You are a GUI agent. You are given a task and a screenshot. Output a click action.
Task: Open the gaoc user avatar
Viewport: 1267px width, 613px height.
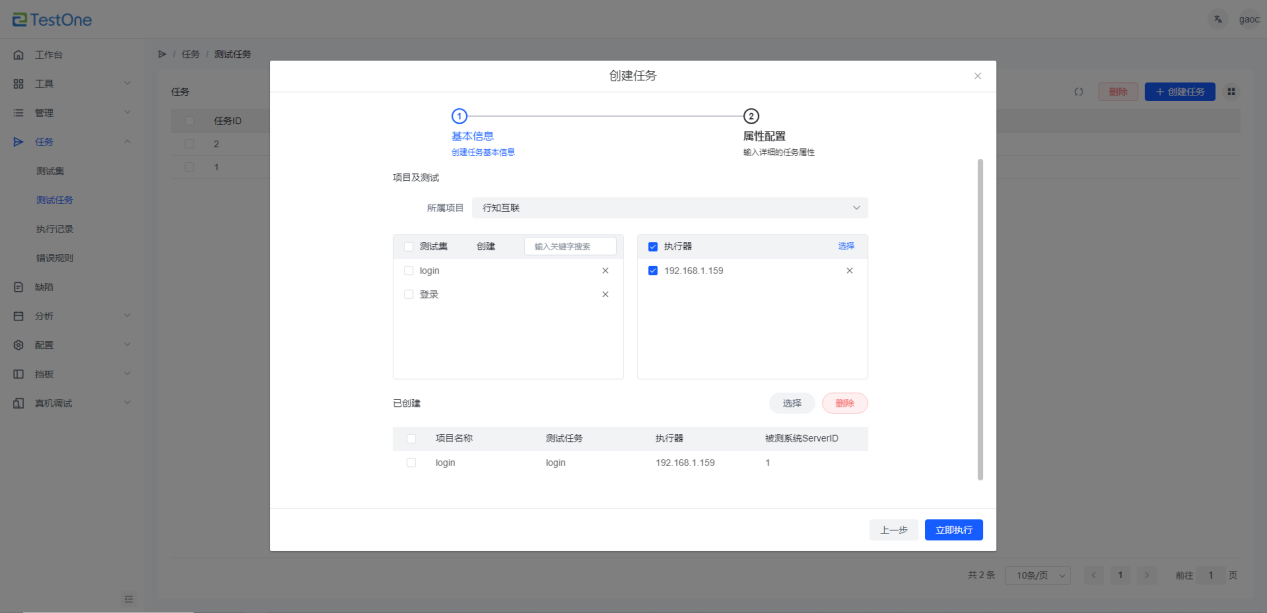[1249, 19]
